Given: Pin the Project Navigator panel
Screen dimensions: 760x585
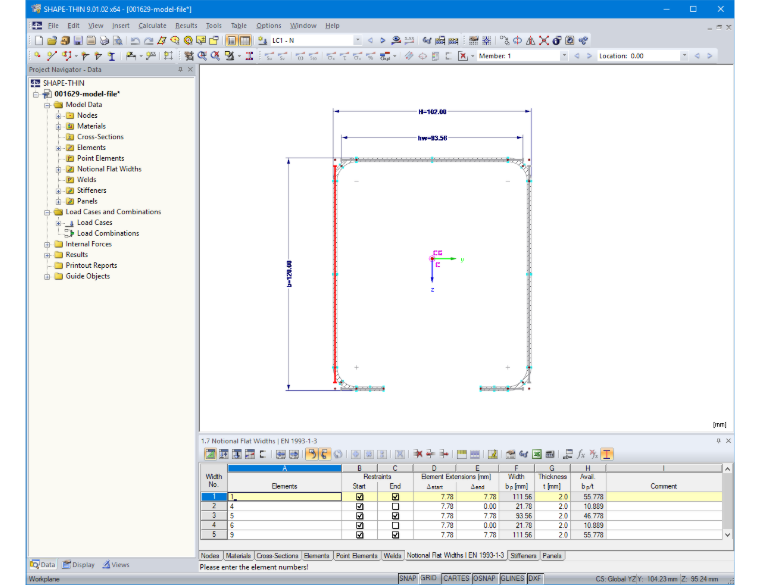Looking at the screenshot, I should click(x=180, y=69).
